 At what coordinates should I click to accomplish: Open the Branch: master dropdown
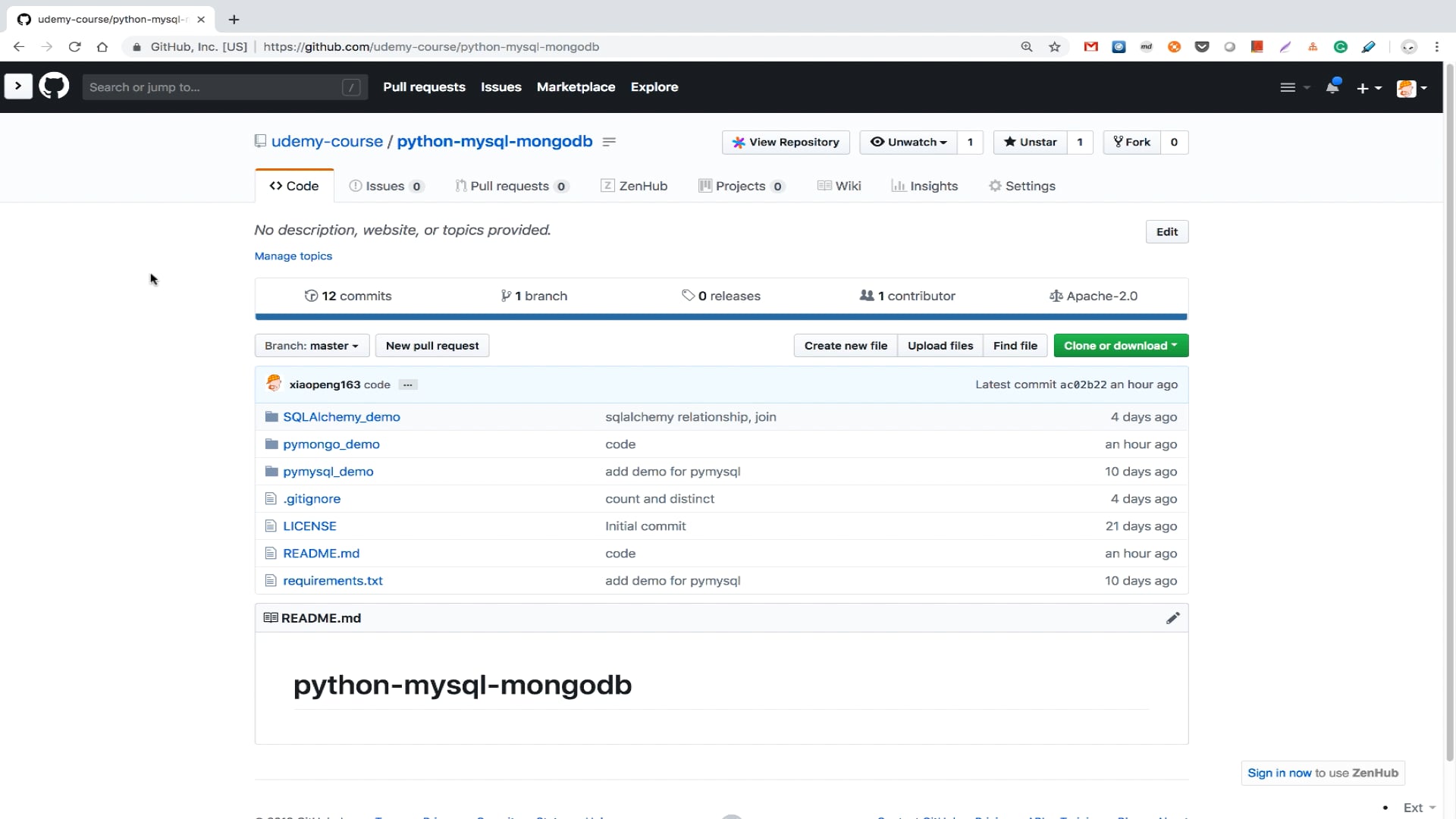coord(312,346)
